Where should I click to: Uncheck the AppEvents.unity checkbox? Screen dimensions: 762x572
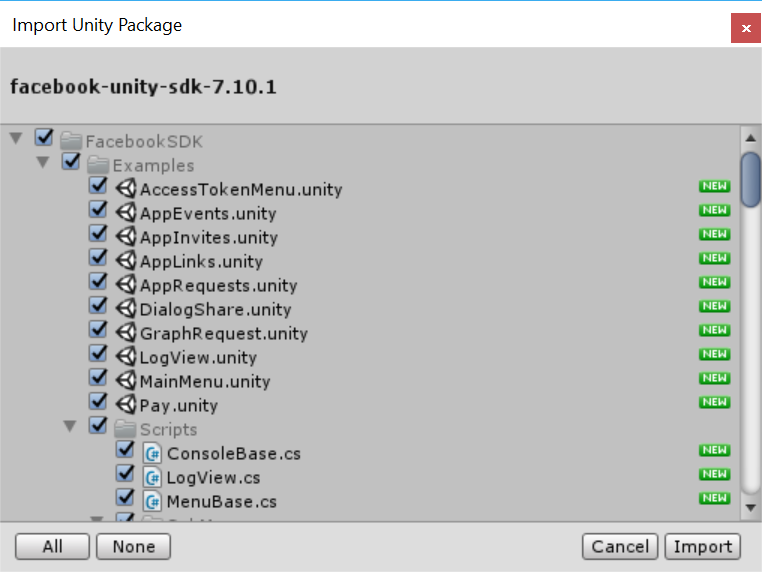pos(98,210)
